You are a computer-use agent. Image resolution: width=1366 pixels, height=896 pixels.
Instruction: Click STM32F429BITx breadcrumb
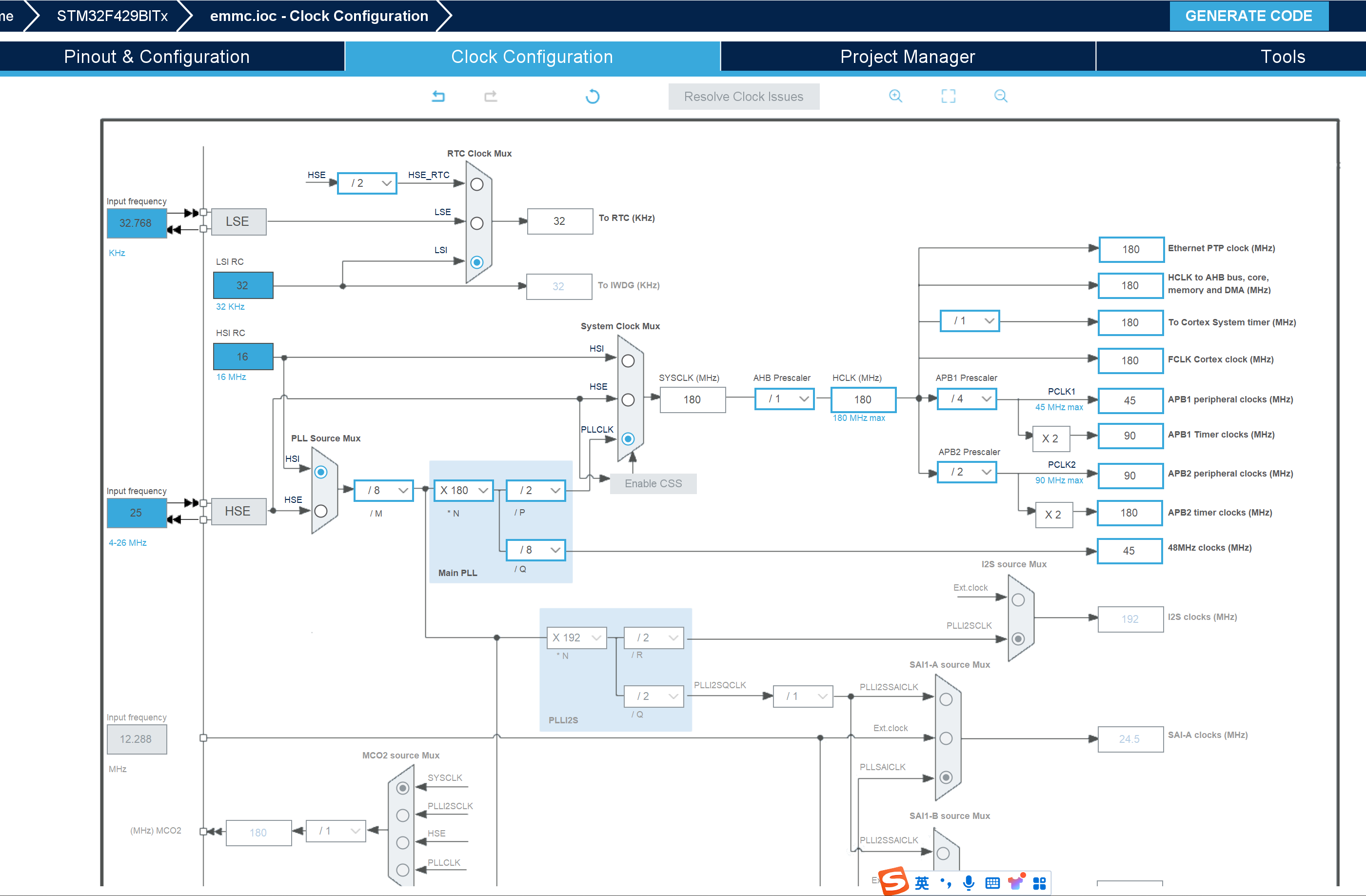113,16
